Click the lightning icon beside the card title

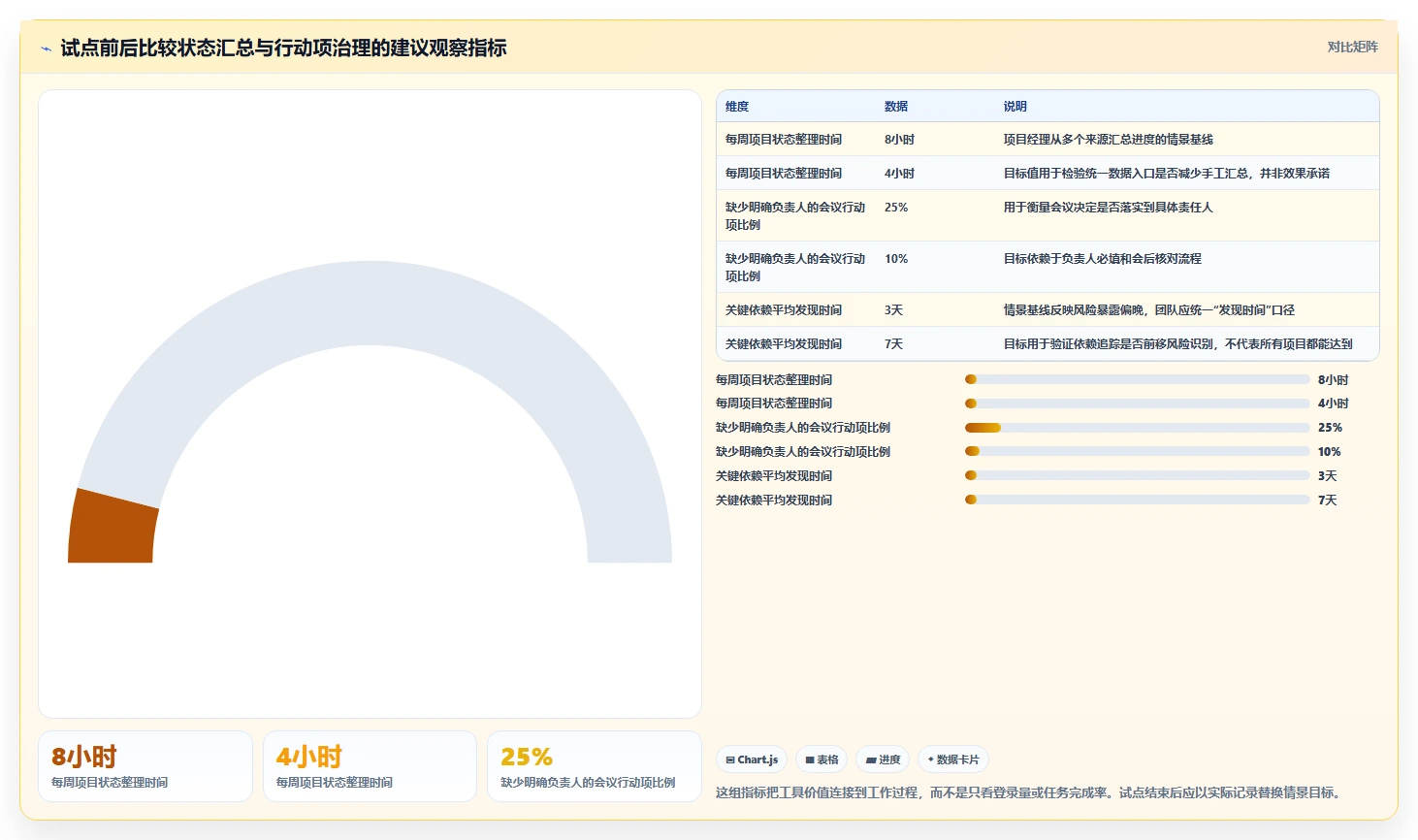point(46,48)
